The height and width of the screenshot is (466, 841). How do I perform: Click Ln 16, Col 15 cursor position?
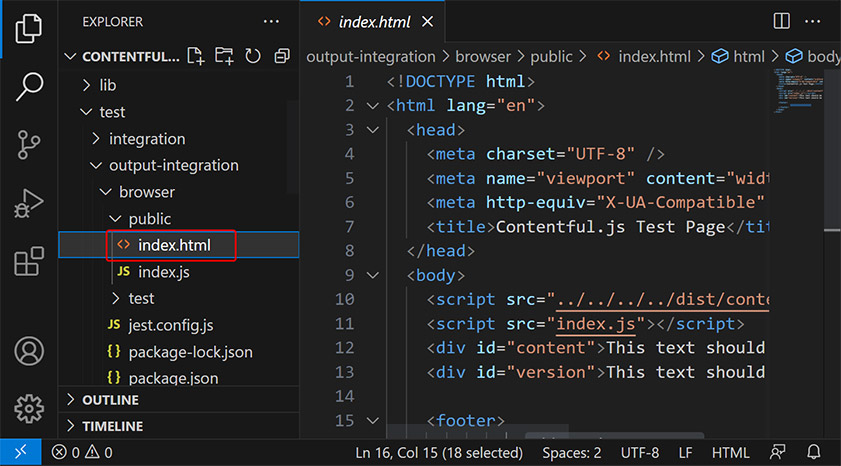[439, 453]
